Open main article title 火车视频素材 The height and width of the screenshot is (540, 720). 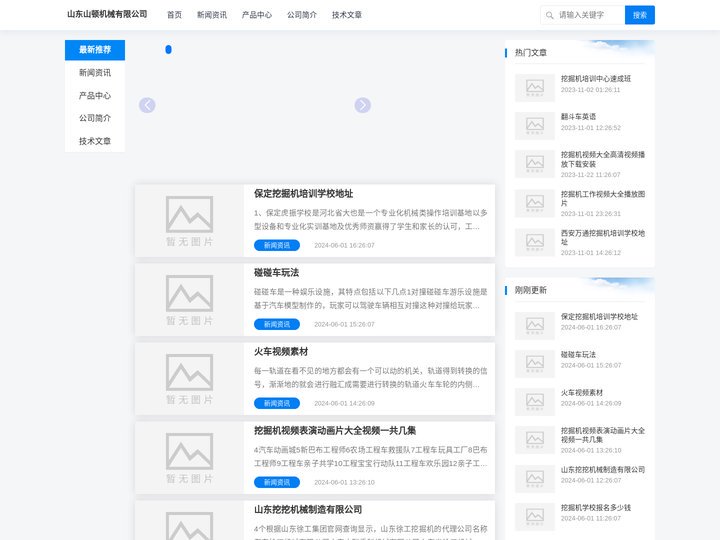point(281,352)
